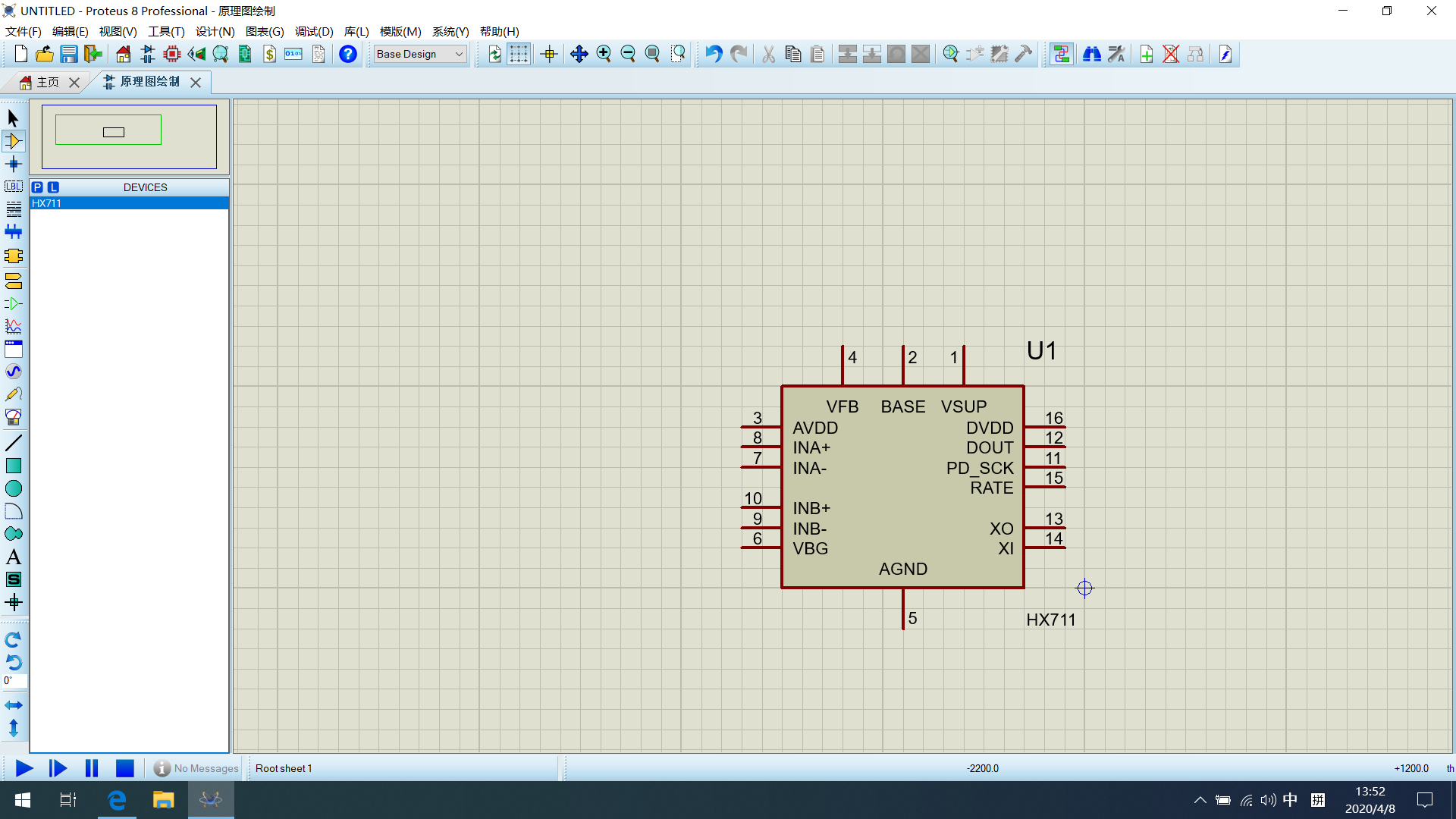Open PCB Layout module icon

172,54
